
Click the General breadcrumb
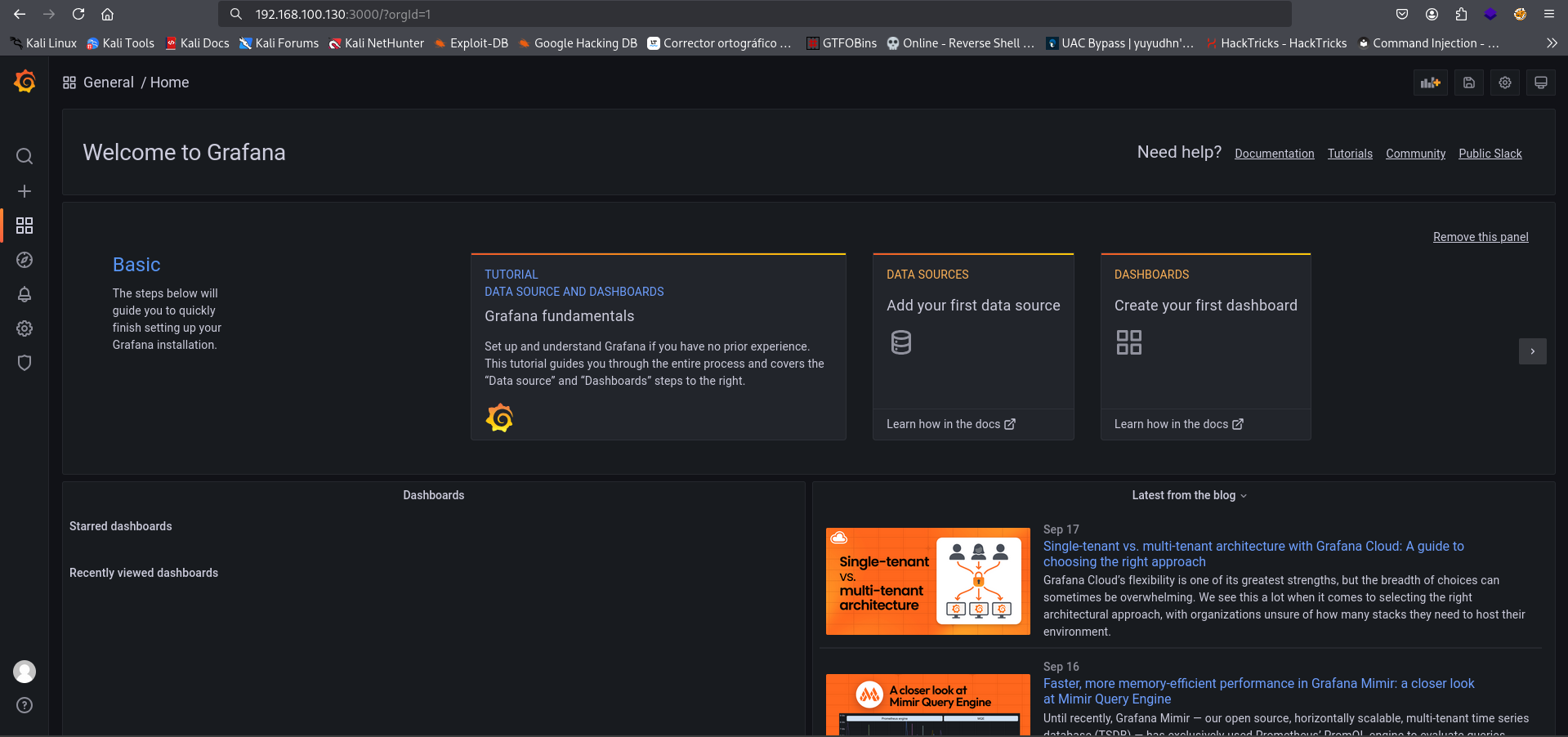(108, 83)
